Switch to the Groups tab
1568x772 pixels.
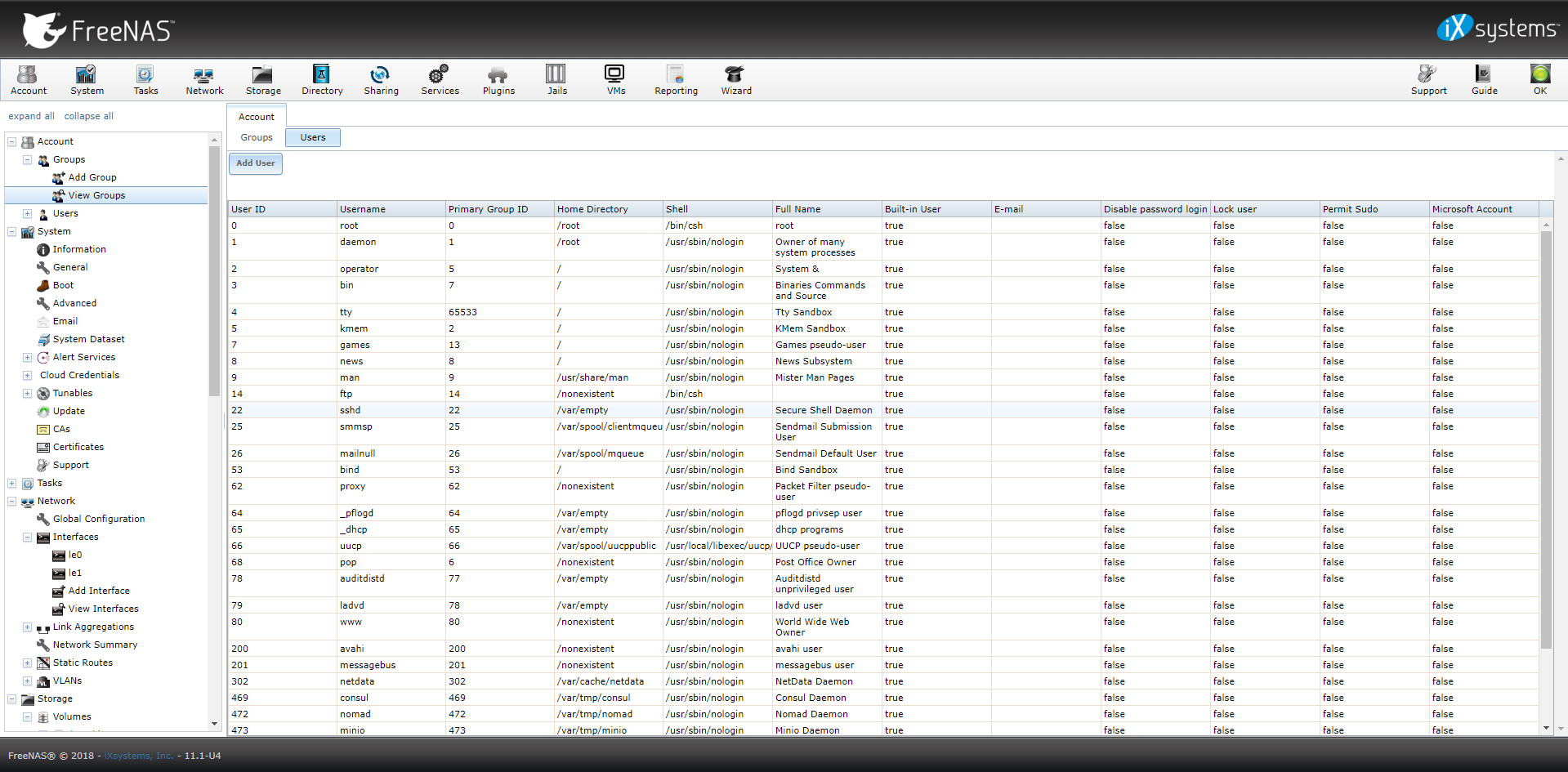click(257, 137)
